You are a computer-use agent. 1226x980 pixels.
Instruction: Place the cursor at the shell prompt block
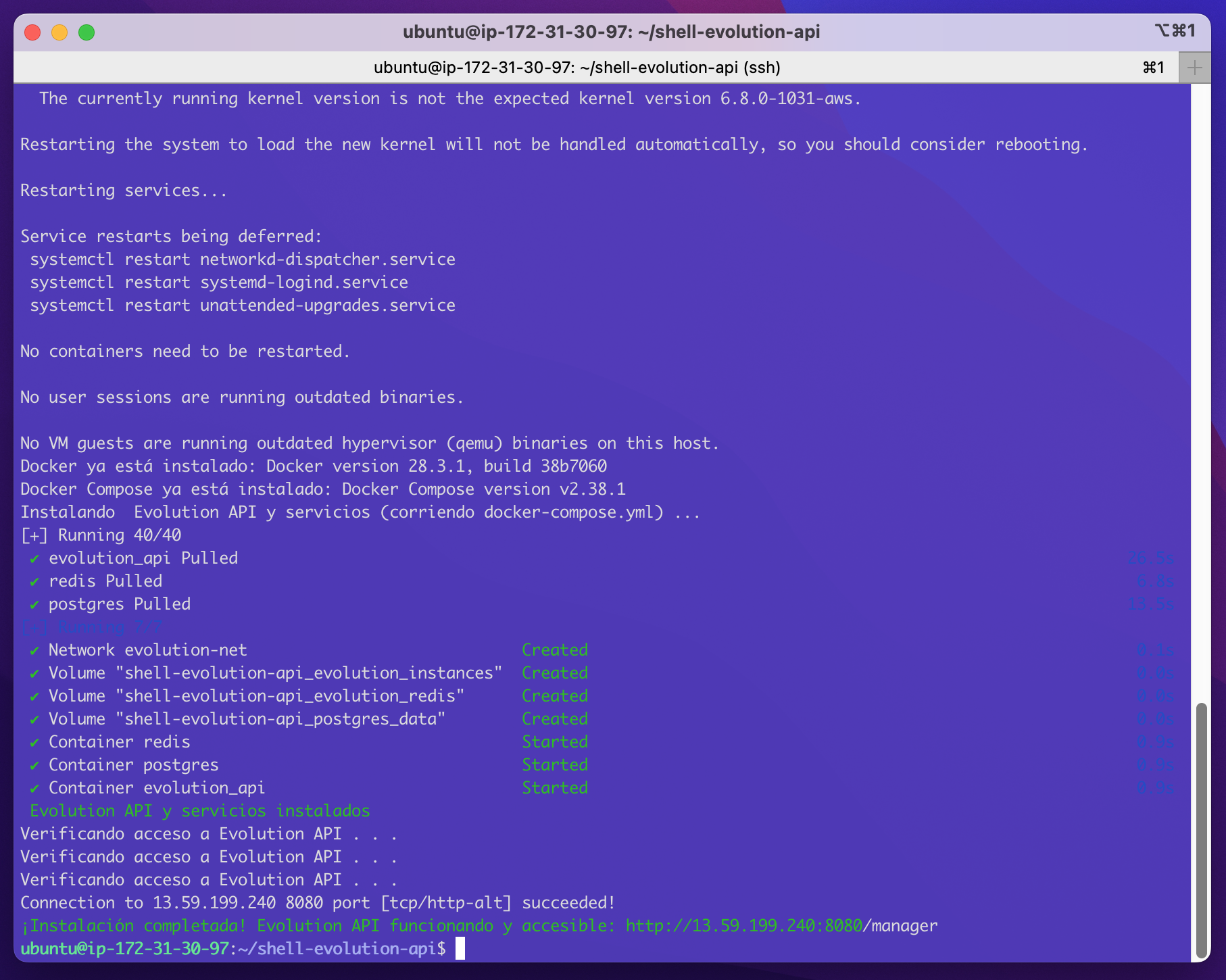(x=460, y=949)
